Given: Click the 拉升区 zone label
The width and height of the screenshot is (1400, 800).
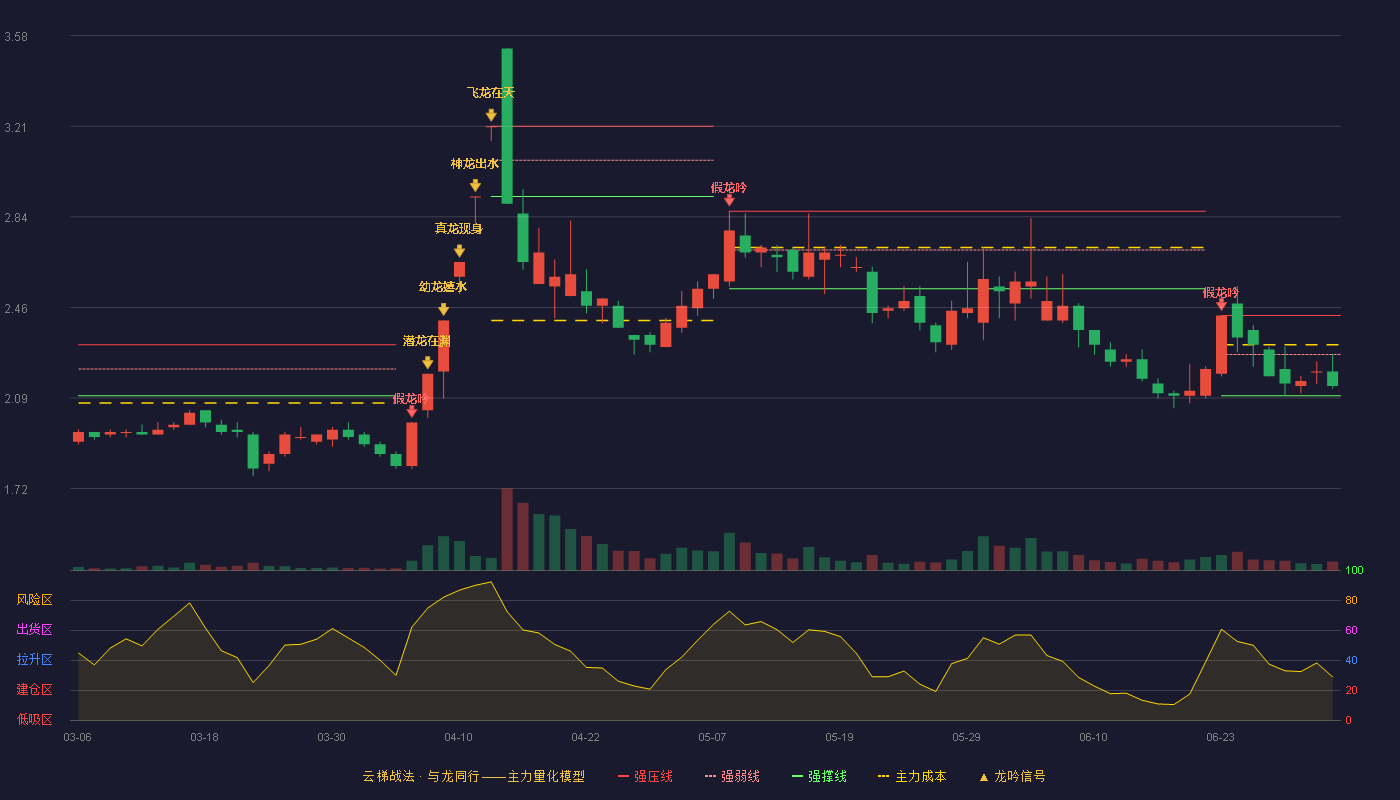Looking at the screenshot, I should [34, 660].
